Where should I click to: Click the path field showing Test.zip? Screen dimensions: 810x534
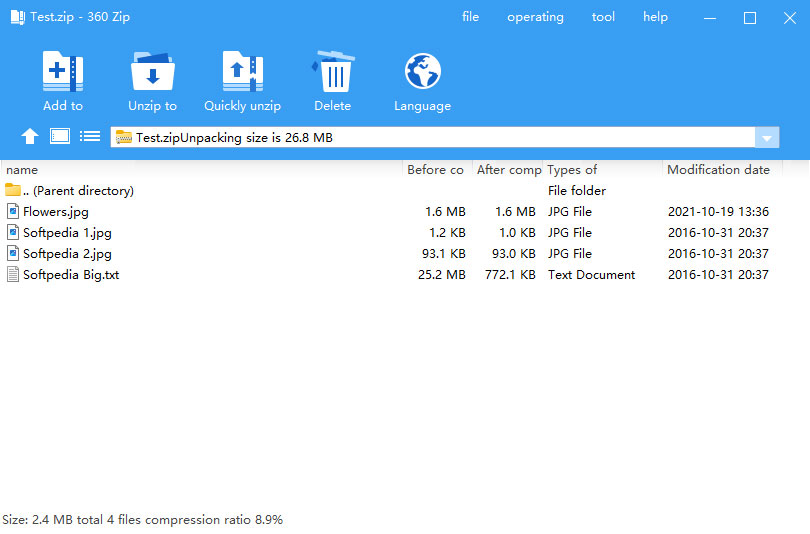point(433,137)
